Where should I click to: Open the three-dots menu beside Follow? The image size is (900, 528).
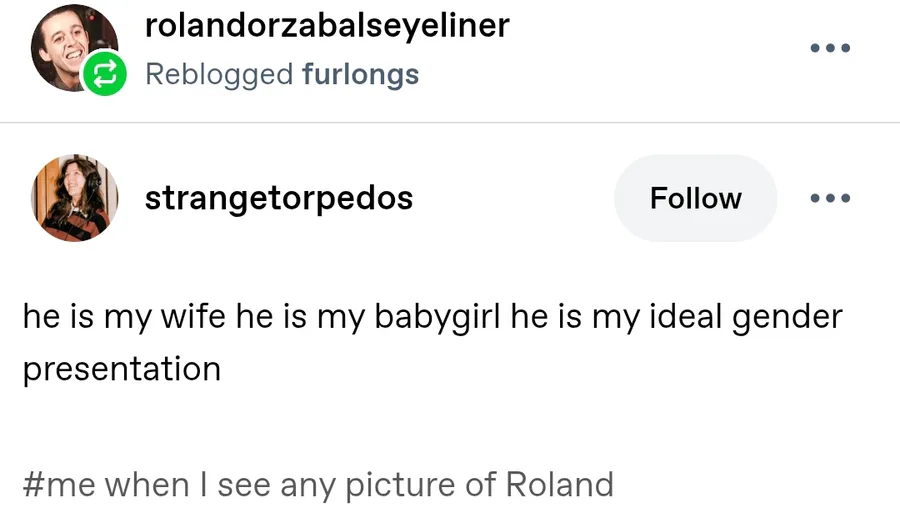(x=830, y=198)
